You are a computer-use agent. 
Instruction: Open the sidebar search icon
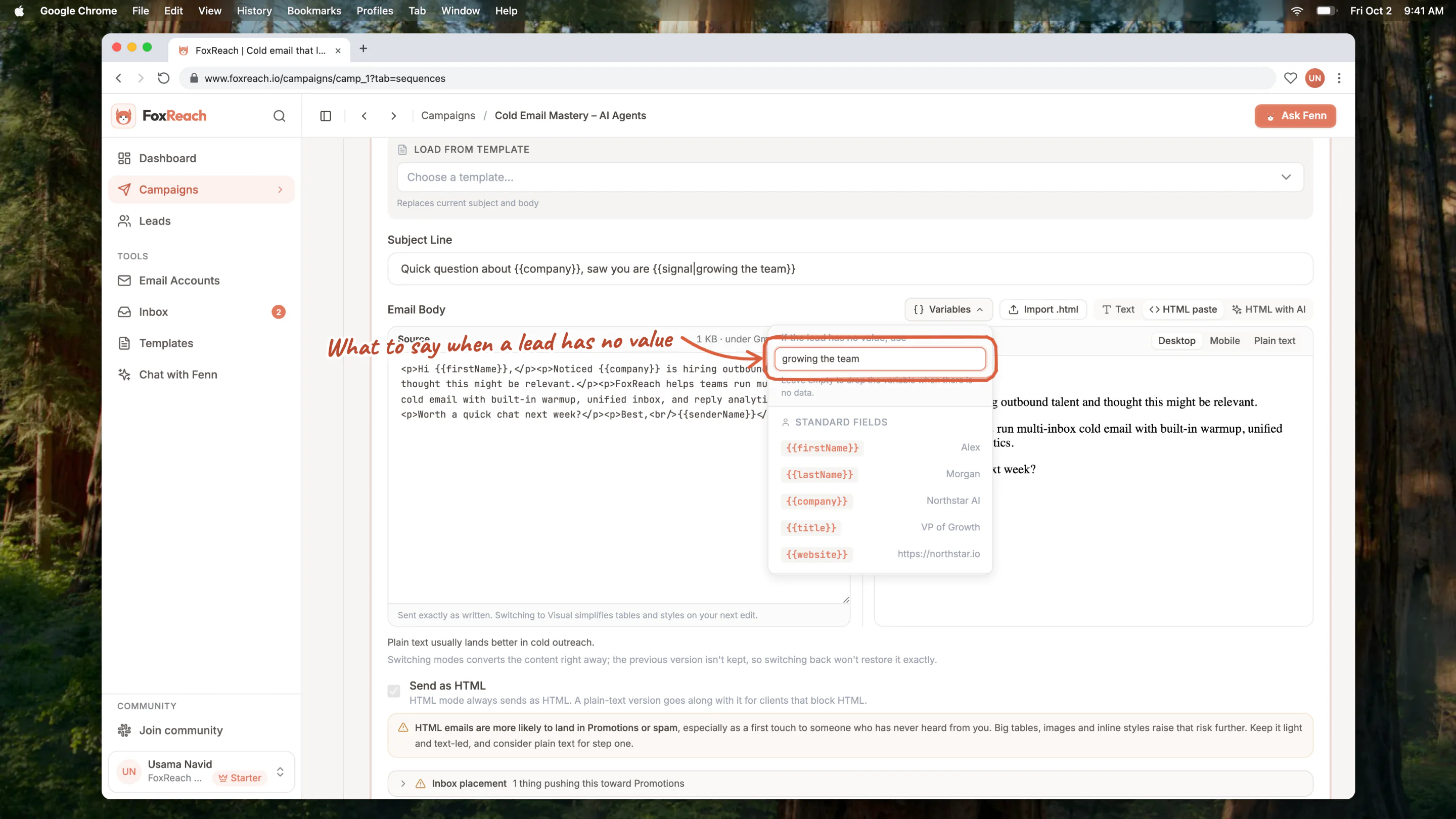[x=279, y=116]
